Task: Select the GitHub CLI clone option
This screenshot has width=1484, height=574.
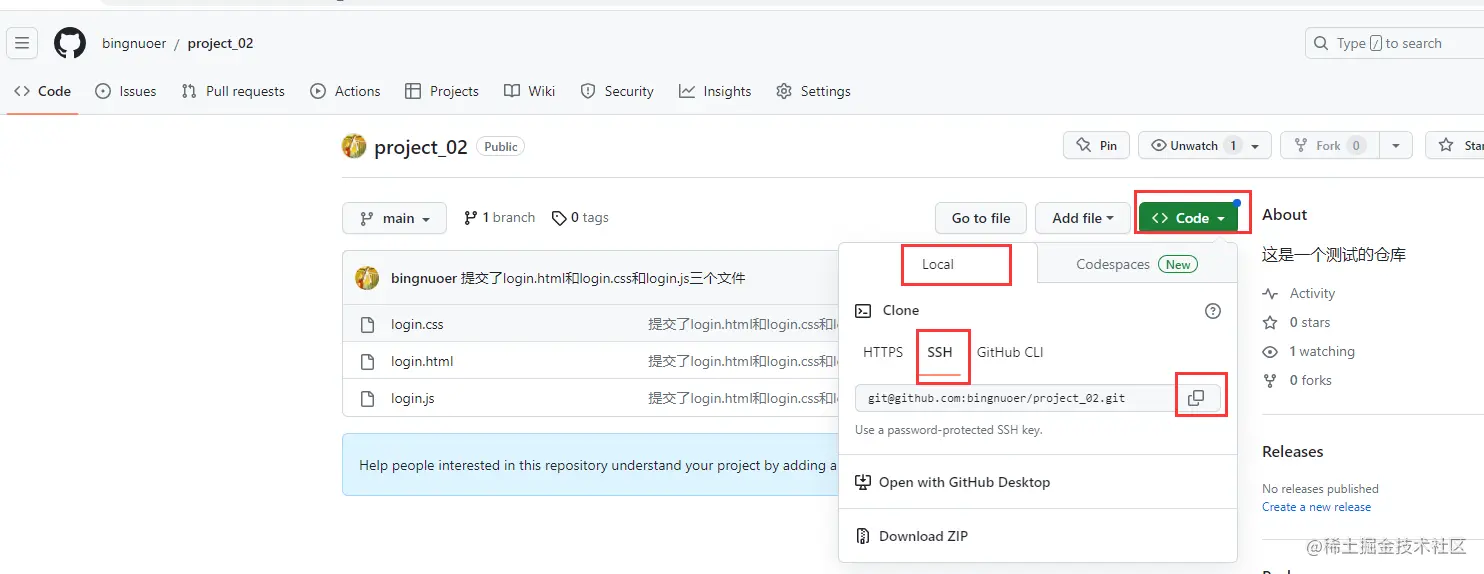Action: tap(1010, 352)
